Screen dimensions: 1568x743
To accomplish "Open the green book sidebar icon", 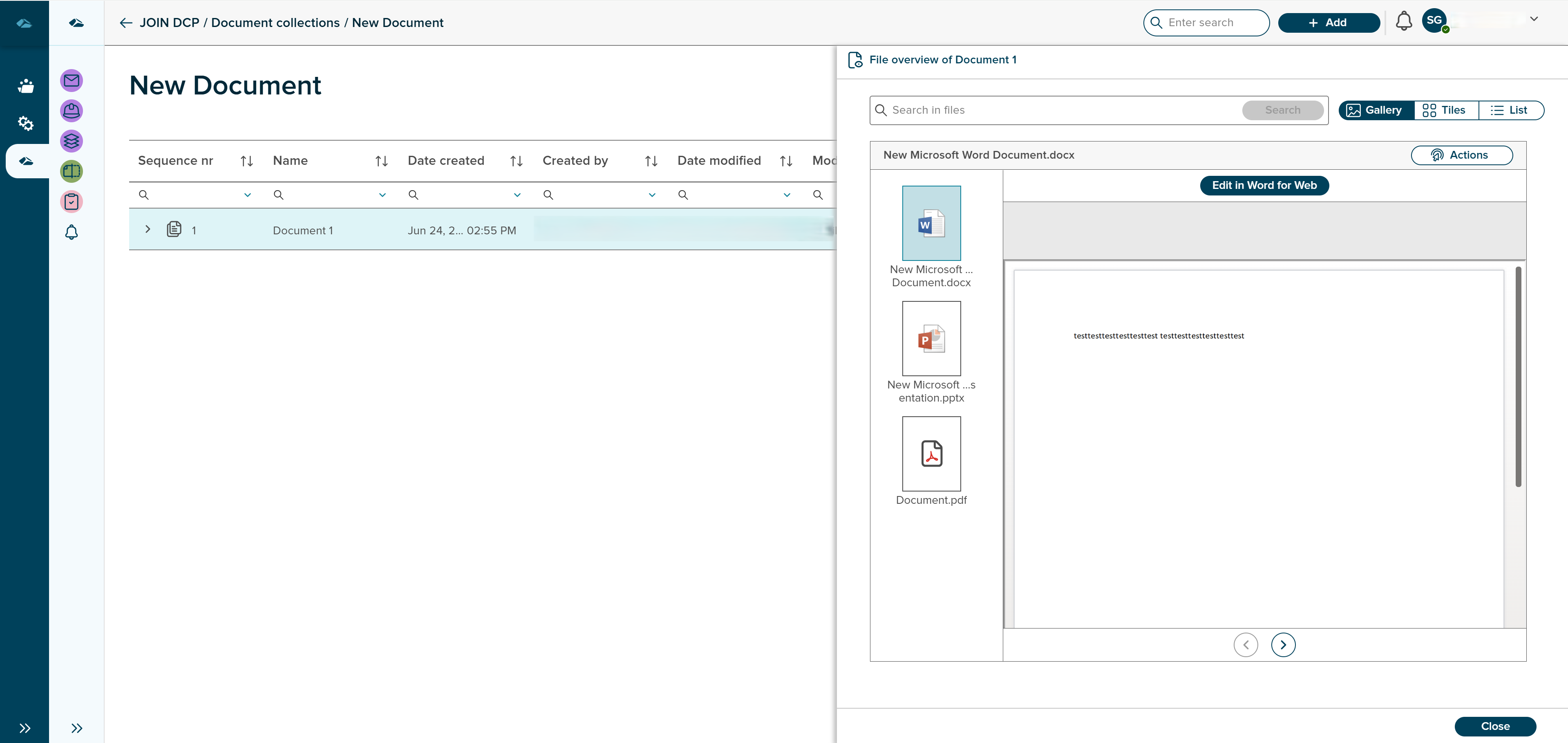I will point(71,171).
